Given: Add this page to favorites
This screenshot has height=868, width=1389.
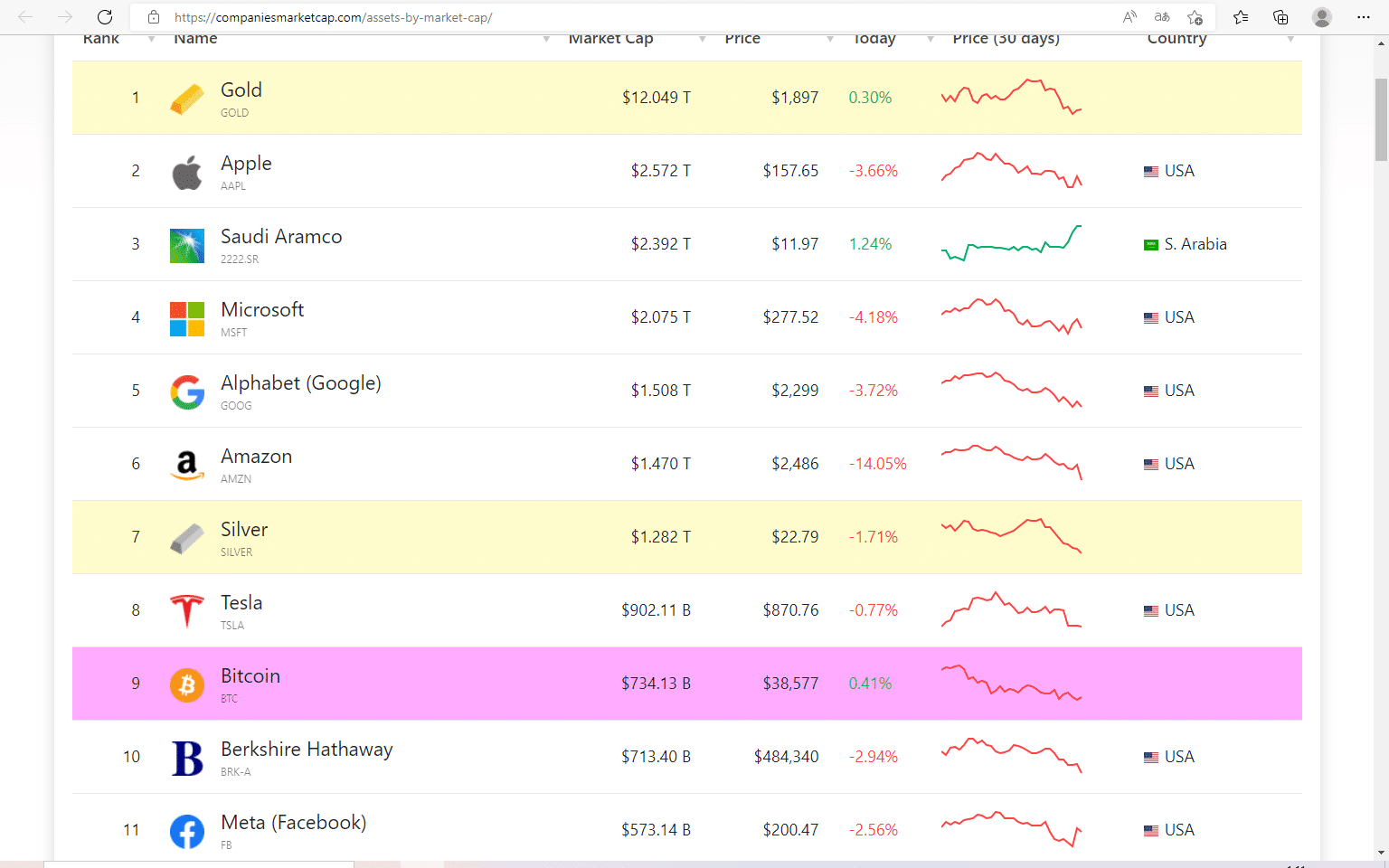Looking at the screenshot, I should click(1195, 17).
